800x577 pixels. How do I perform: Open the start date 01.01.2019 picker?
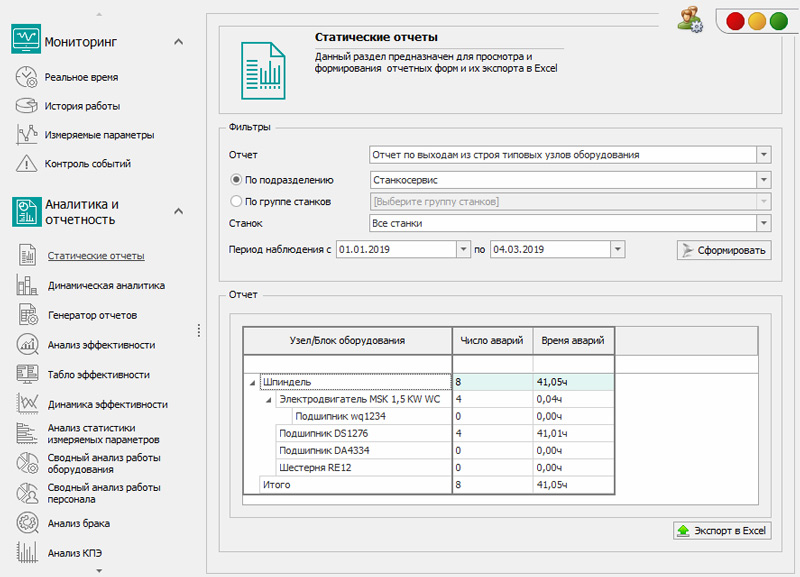click(x=462, y=248)
